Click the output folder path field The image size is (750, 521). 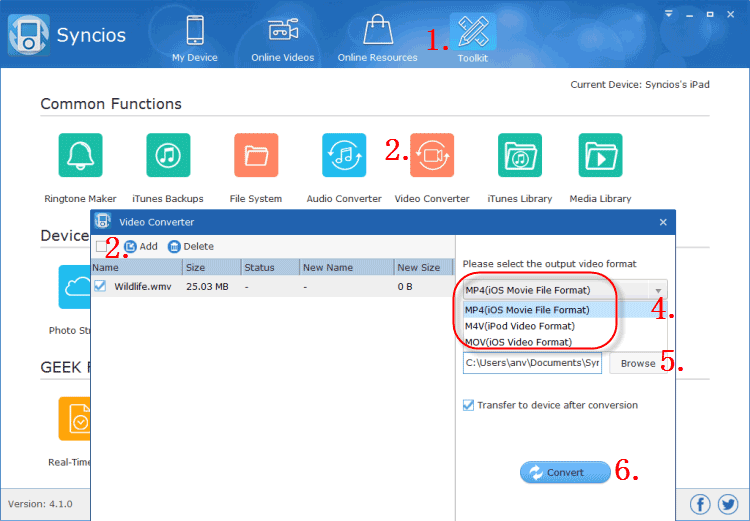click(532, 363)
